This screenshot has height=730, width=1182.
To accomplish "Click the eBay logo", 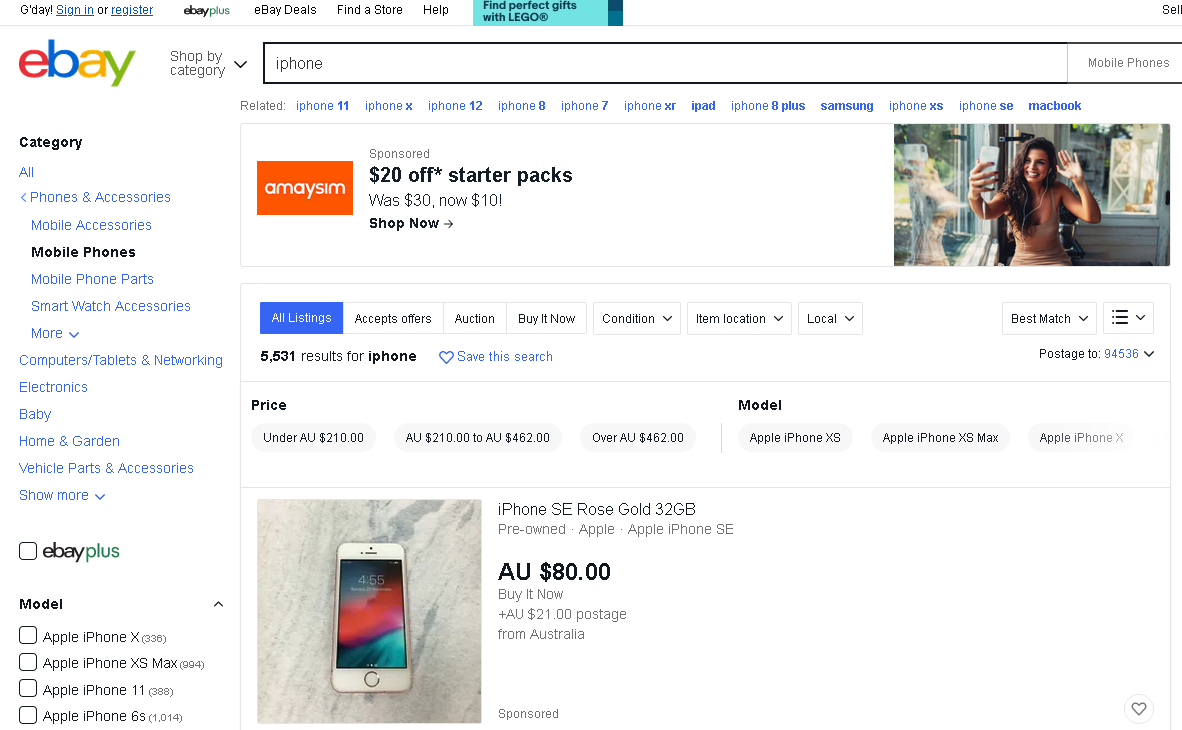I will (x=77, y=63).
